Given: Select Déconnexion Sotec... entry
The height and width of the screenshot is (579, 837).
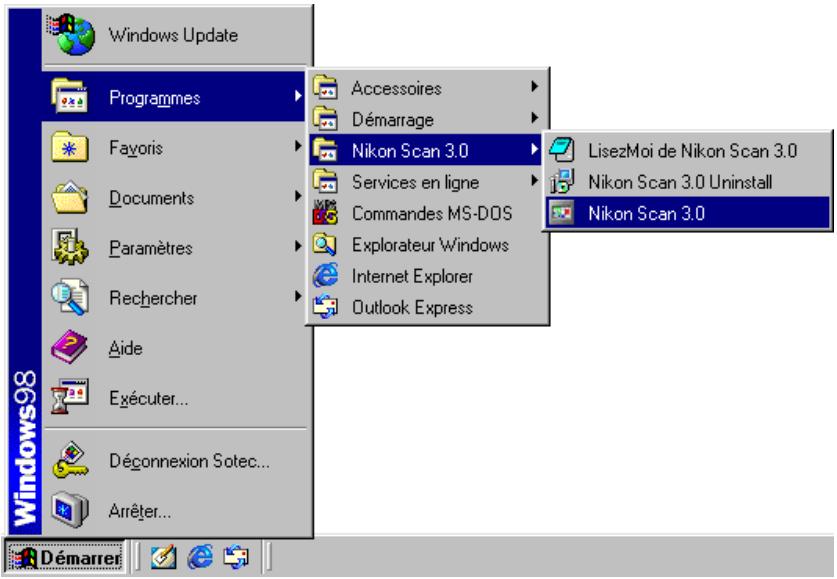Looking at the screenshot, I should 174,461.
